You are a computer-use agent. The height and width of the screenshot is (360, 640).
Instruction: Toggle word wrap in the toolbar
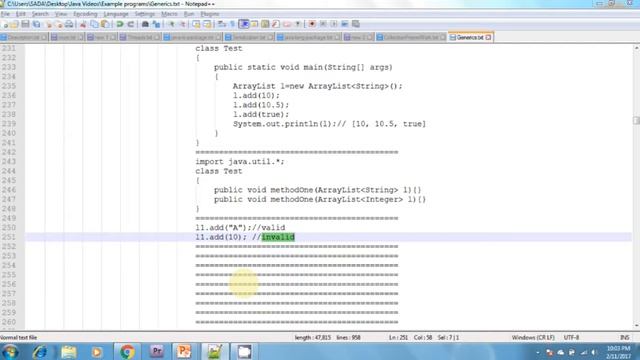point(222,24)
